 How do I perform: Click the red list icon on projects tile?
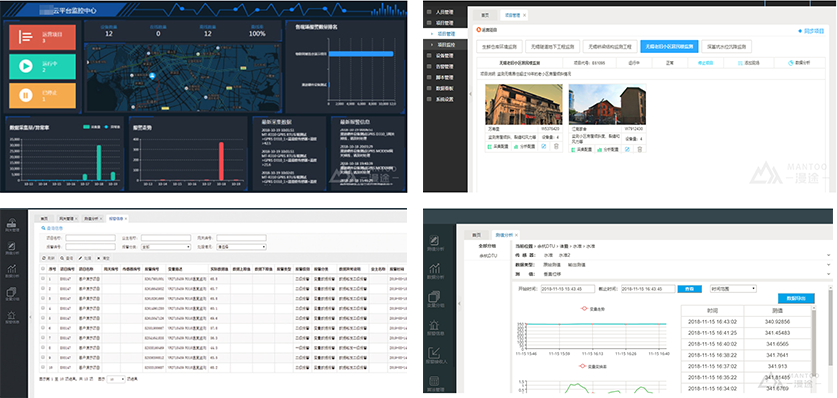tap(26, 37)
